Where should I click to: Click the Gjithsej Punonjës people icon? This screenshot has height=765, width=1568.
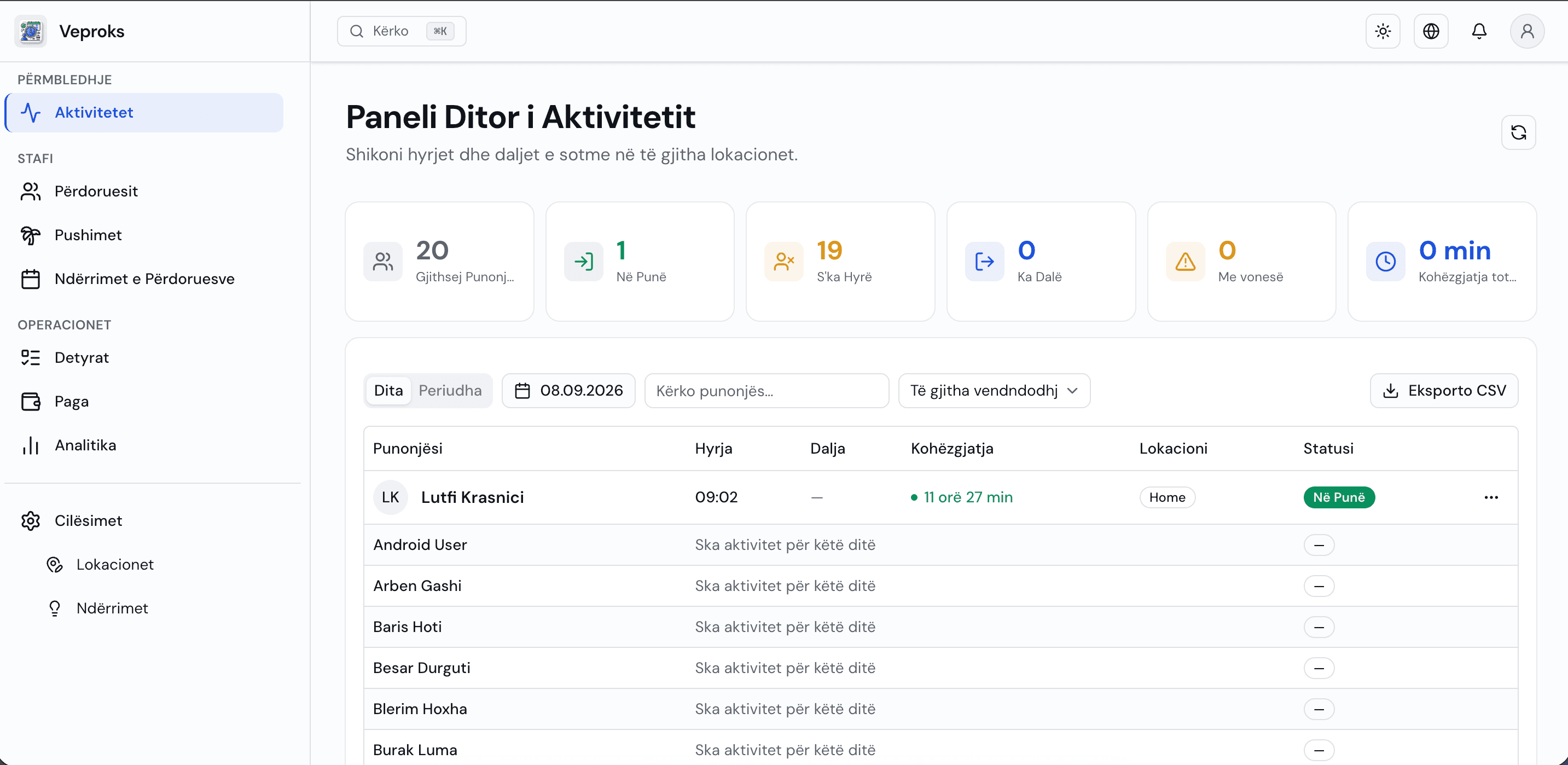pos(383,262)
